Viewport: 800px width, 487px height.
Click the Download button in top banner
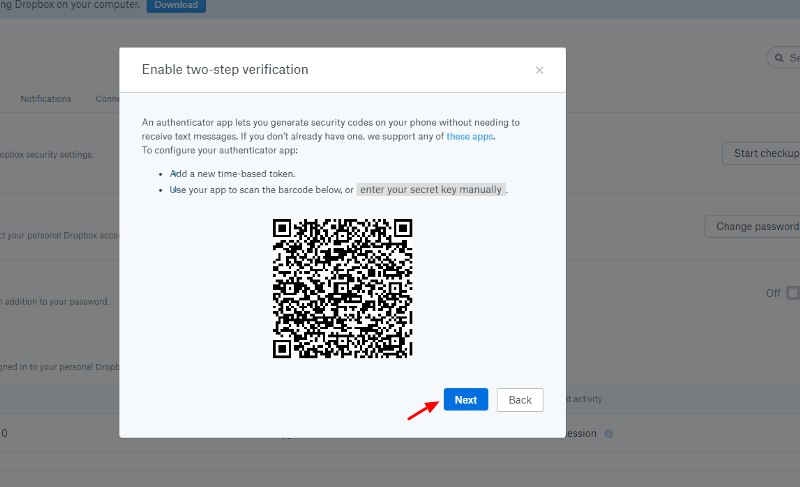coord(176,5)
